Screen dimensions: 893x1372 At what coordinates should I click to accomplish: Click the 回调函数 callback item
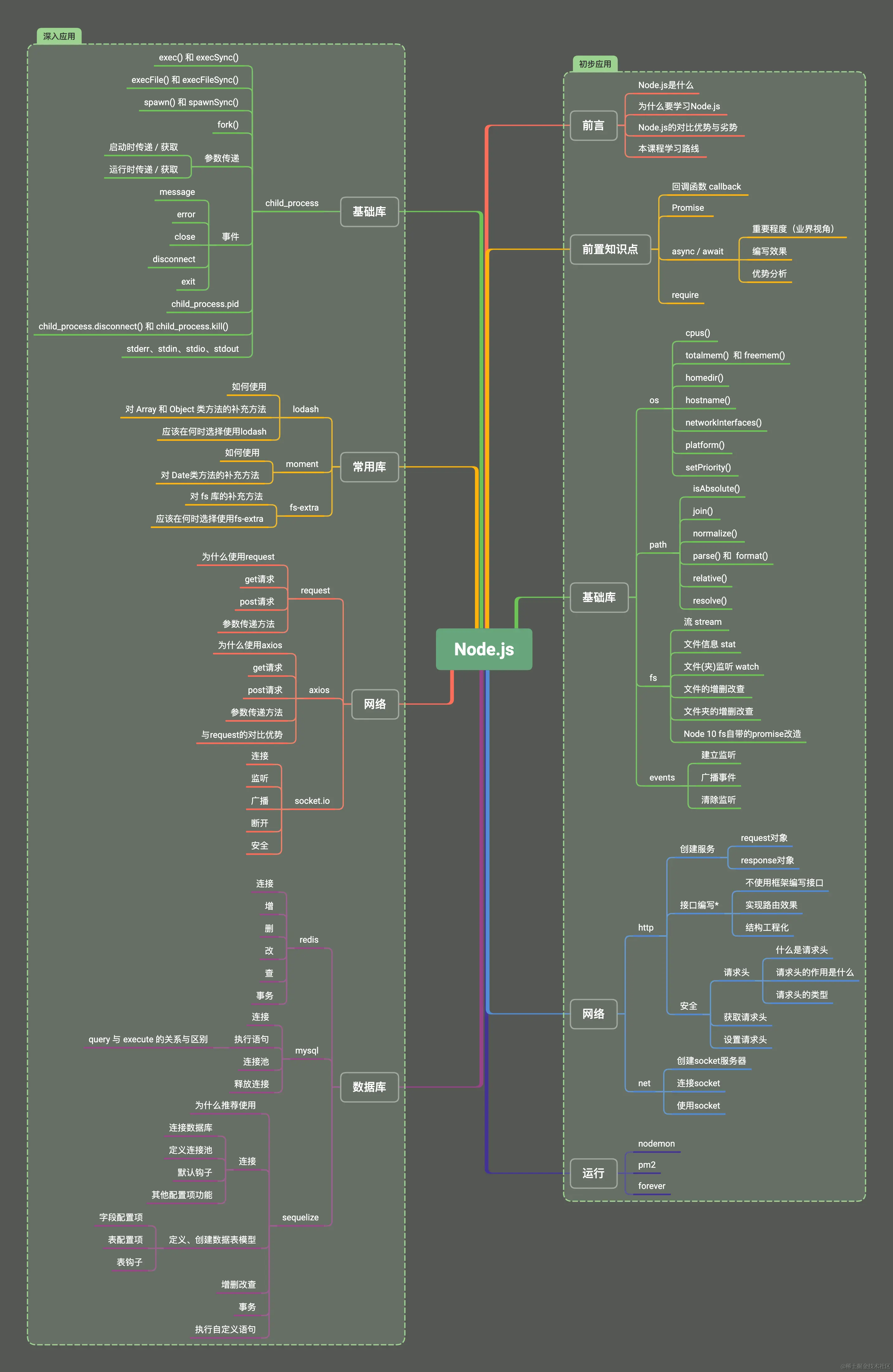[706, 187]
